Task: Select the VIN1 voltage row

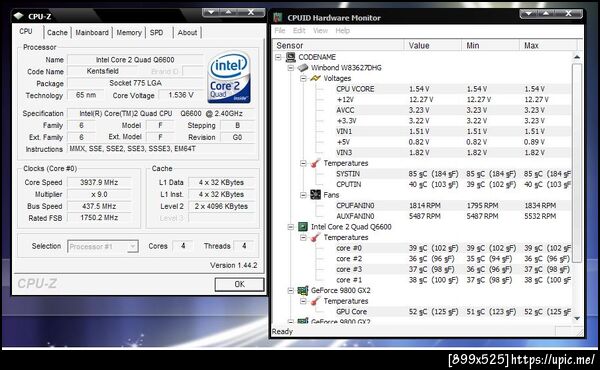Action: [x=452, y=131]
